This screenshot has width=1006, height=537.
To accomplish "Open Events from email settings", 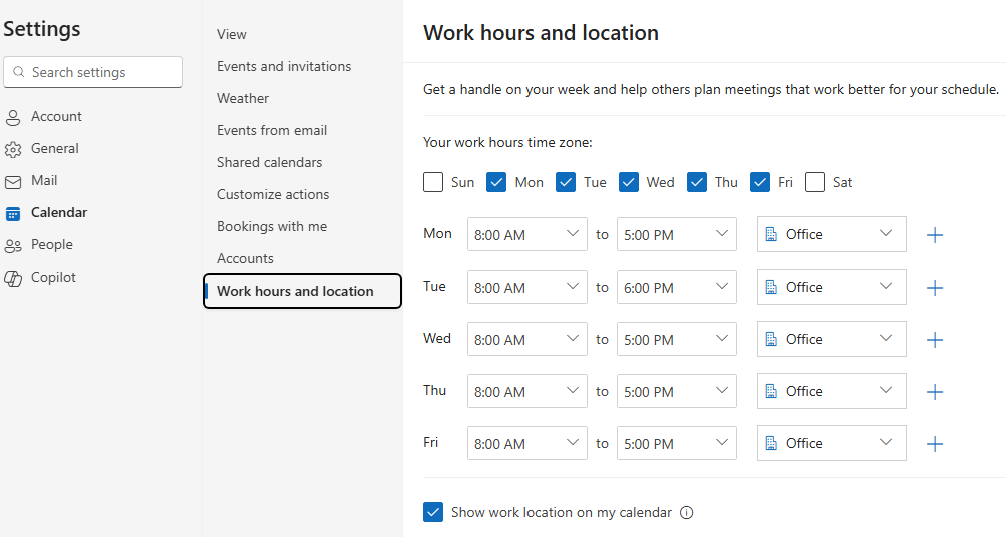I will pyautogui.click(x=272, y=130).
